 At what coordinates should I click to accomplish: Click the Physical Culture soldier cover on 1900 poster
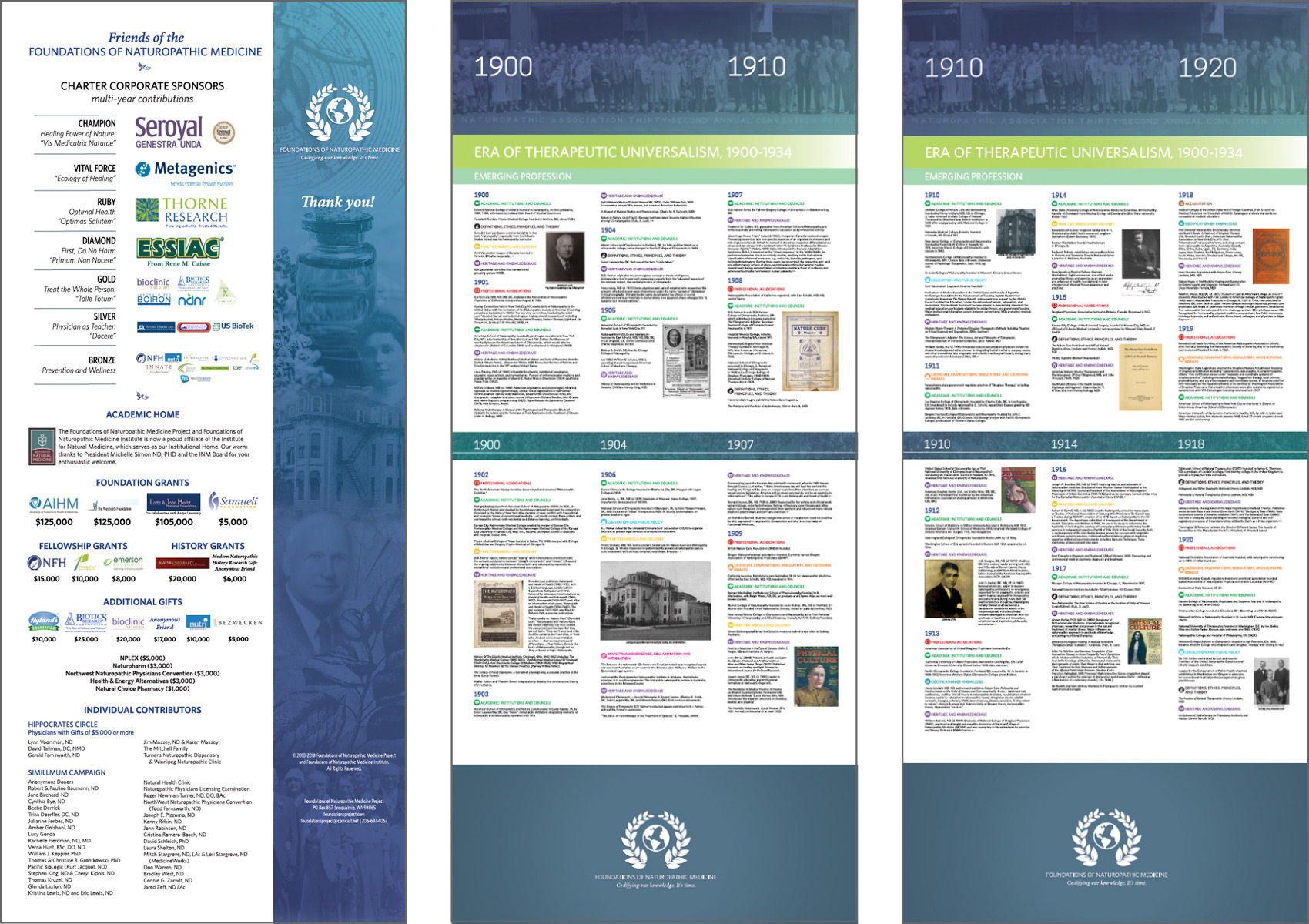817,677
